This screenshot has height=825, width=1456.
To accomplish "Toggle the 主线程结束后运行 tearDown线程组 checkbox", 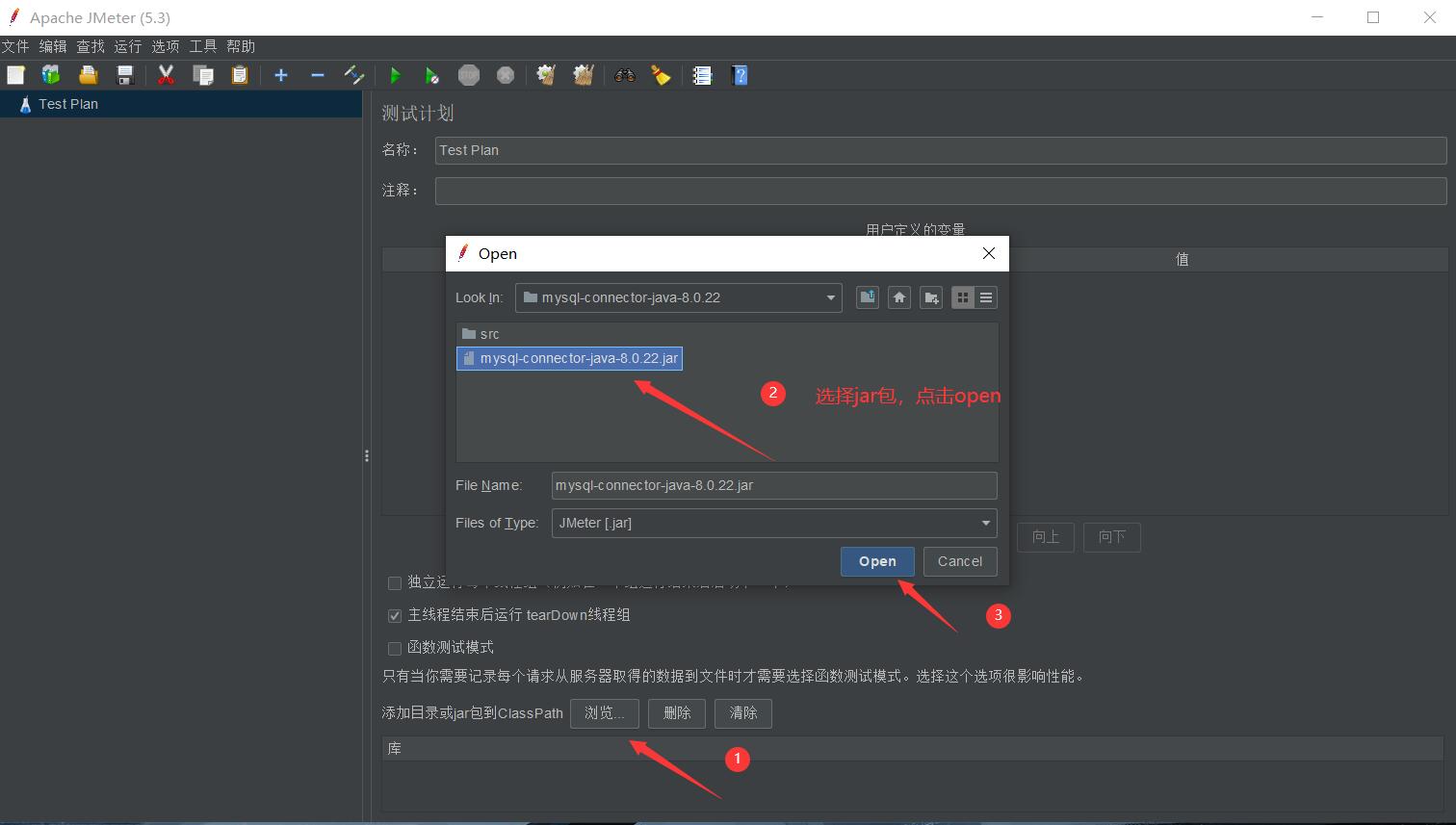I will pos(395,615).
